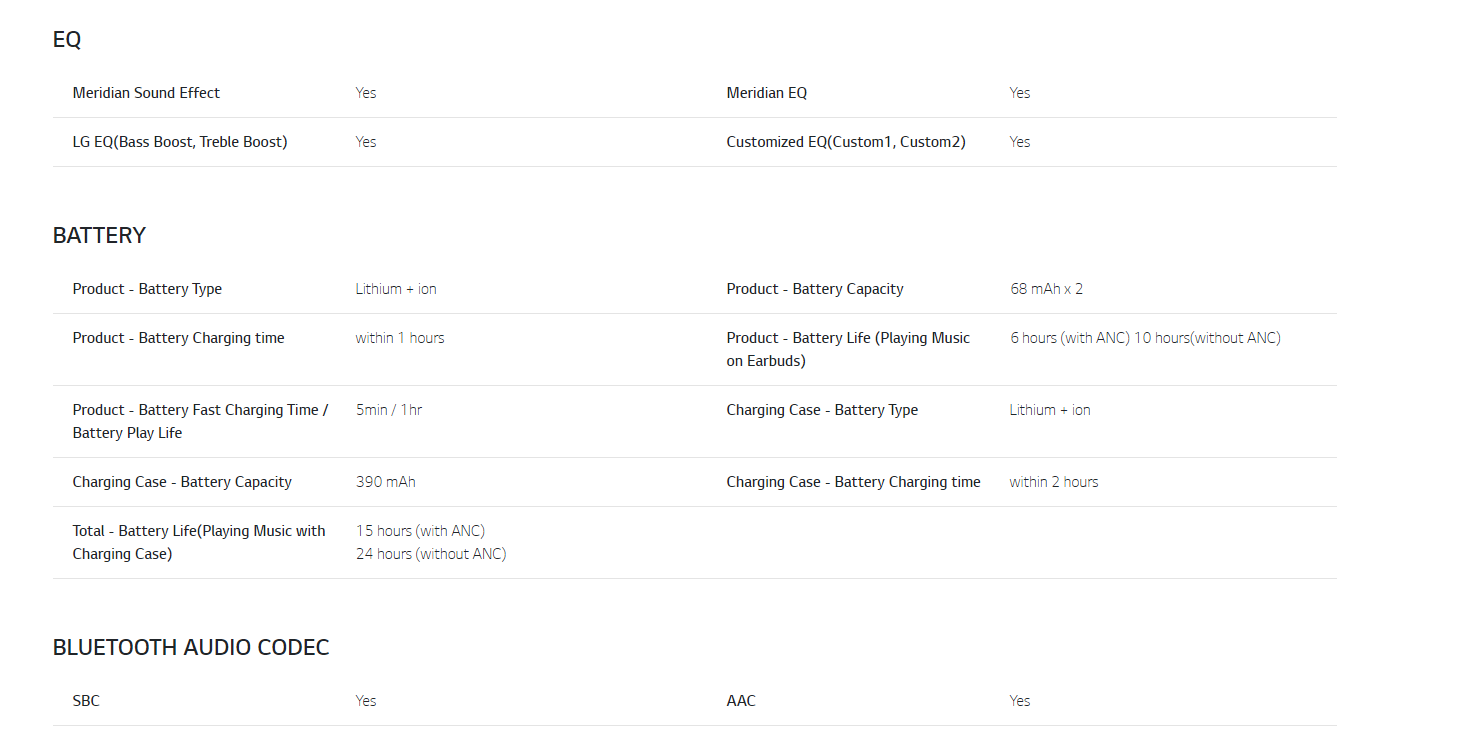Click the within 2 hours charging value
This screenshot has width=1471, height=752.
[x=1053, y=482]
